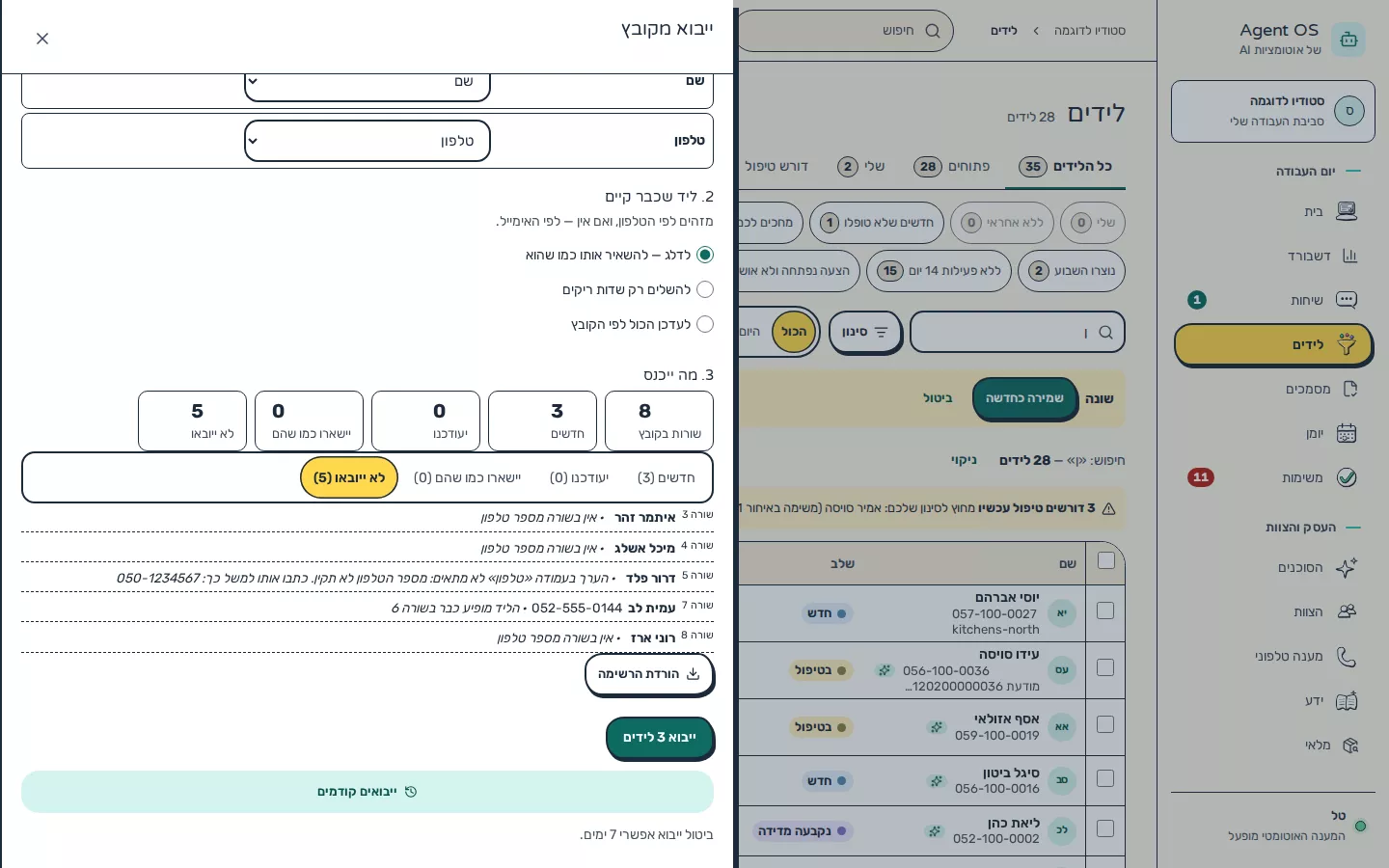Click the search magnifier in top חיפוש bar
The image size is (1389, 868).
(933, 31)
